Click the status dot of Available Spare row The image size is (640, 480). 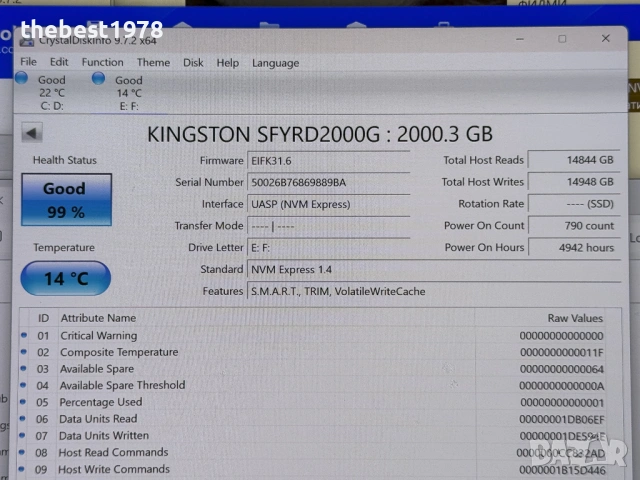[x=23, y=368]
